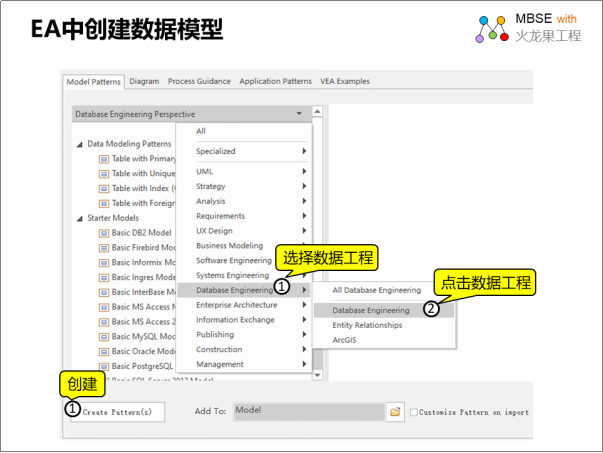Click the Table with Index pattern icon
The height and width of the screenshot is (453, 603).
[103, 189]
